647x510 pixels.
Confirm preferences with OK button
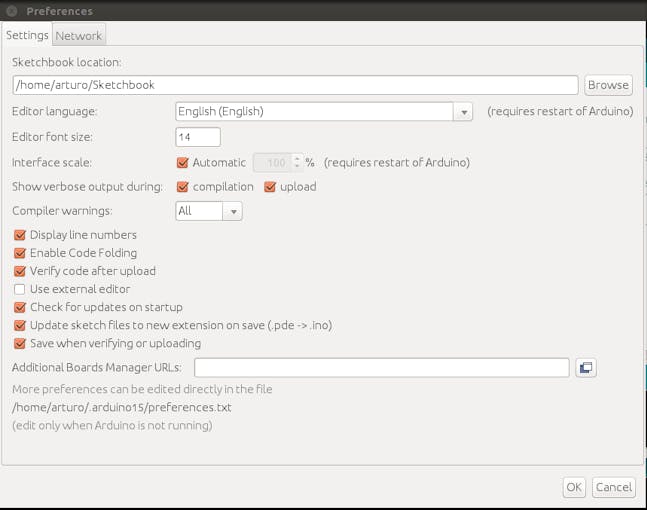tap(574, 487)
